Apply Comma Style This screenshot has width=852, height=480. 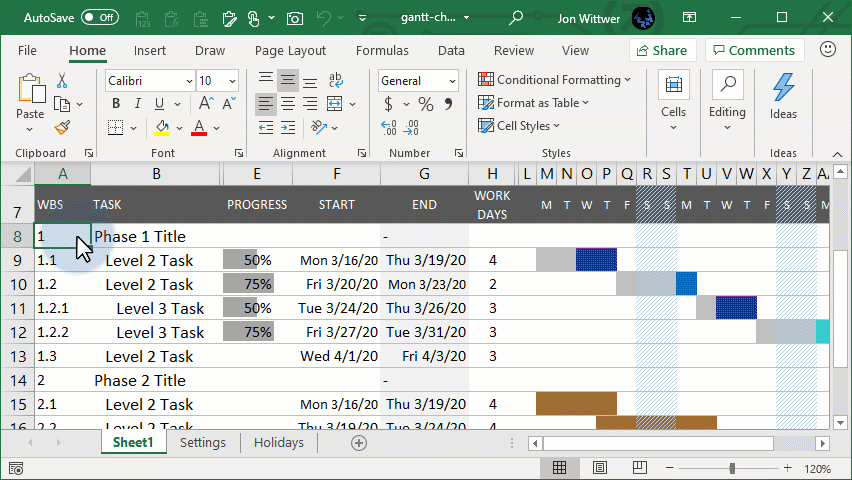[448, 103]
